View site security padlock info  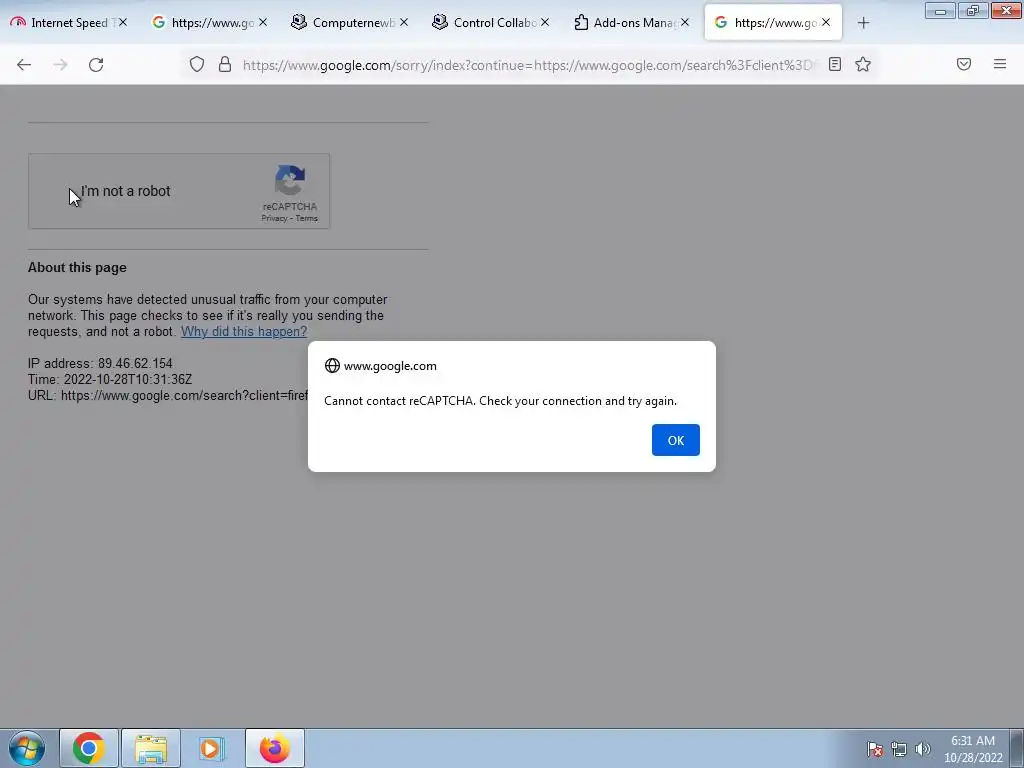point(225,64)
